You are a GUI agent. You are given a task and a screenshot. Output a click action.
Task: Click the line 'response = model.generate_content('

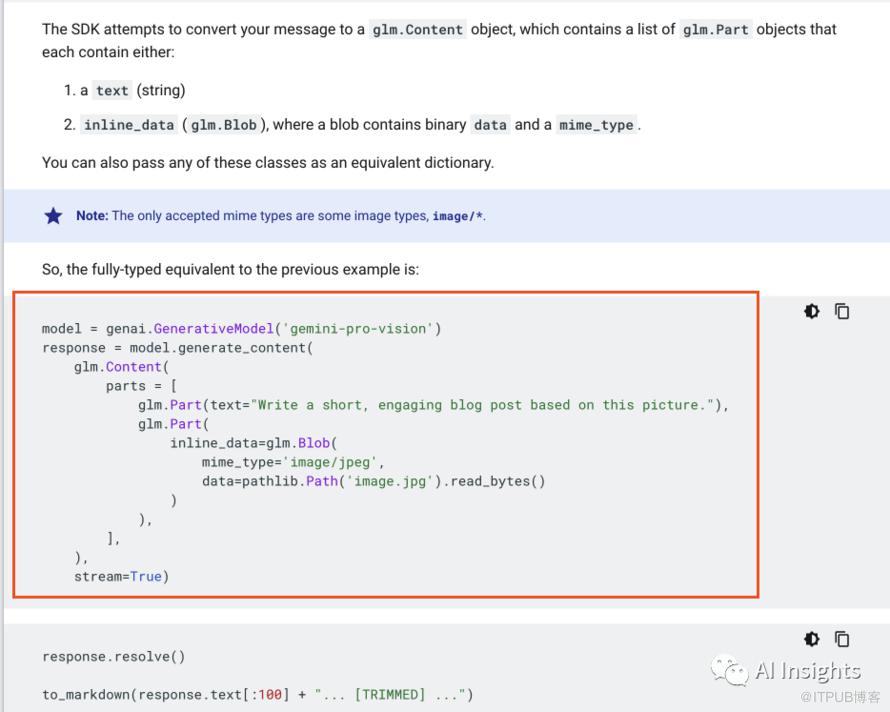[x=177, y=348]
